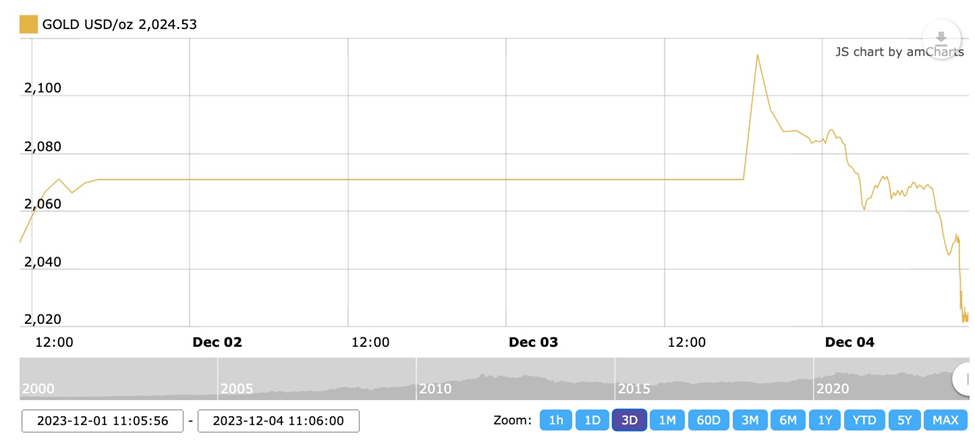
Task: Set chart zoom to 1h
Action: point(556,420)
